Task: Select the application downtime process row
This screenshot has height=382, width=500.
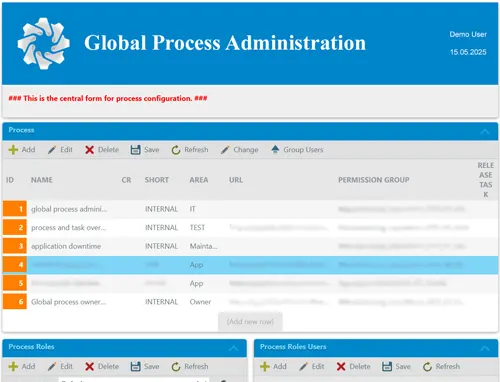Action: [250, 246]
